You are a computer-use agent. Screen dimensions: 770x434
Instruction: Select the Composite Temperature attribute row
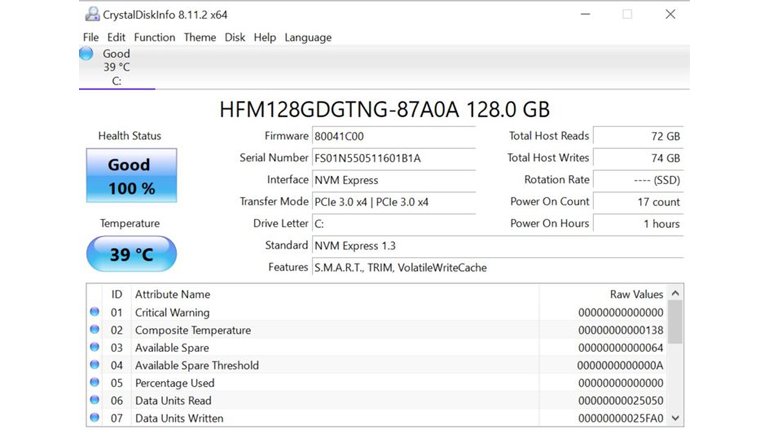377,330
